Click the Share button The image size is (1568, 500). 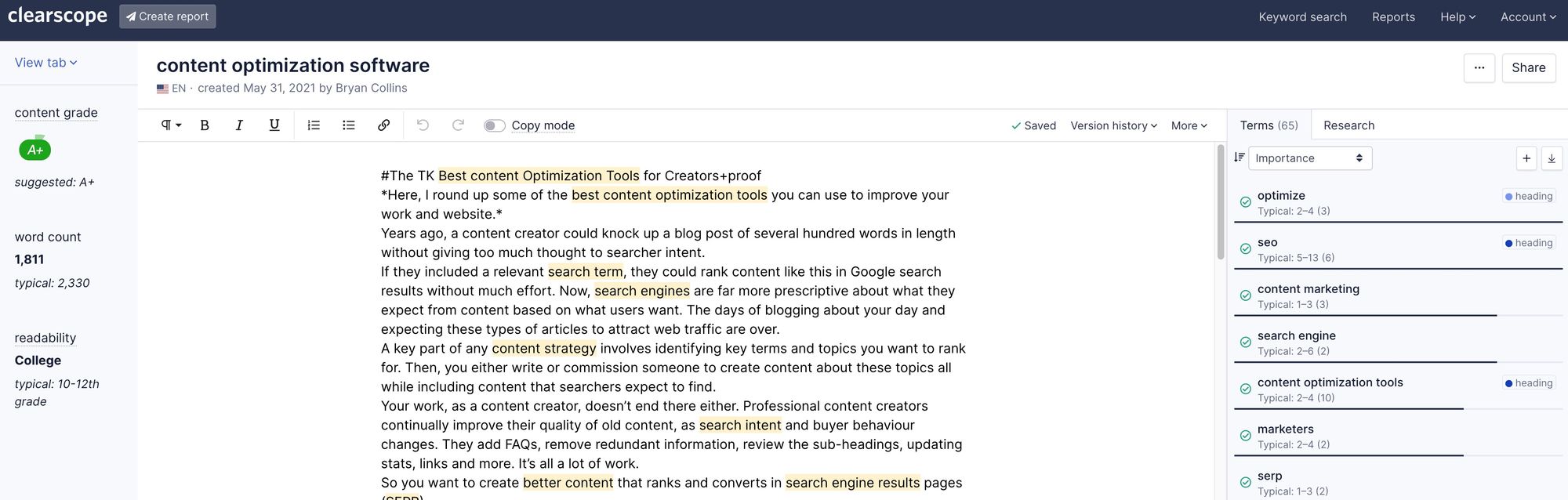click(1528, 68)
